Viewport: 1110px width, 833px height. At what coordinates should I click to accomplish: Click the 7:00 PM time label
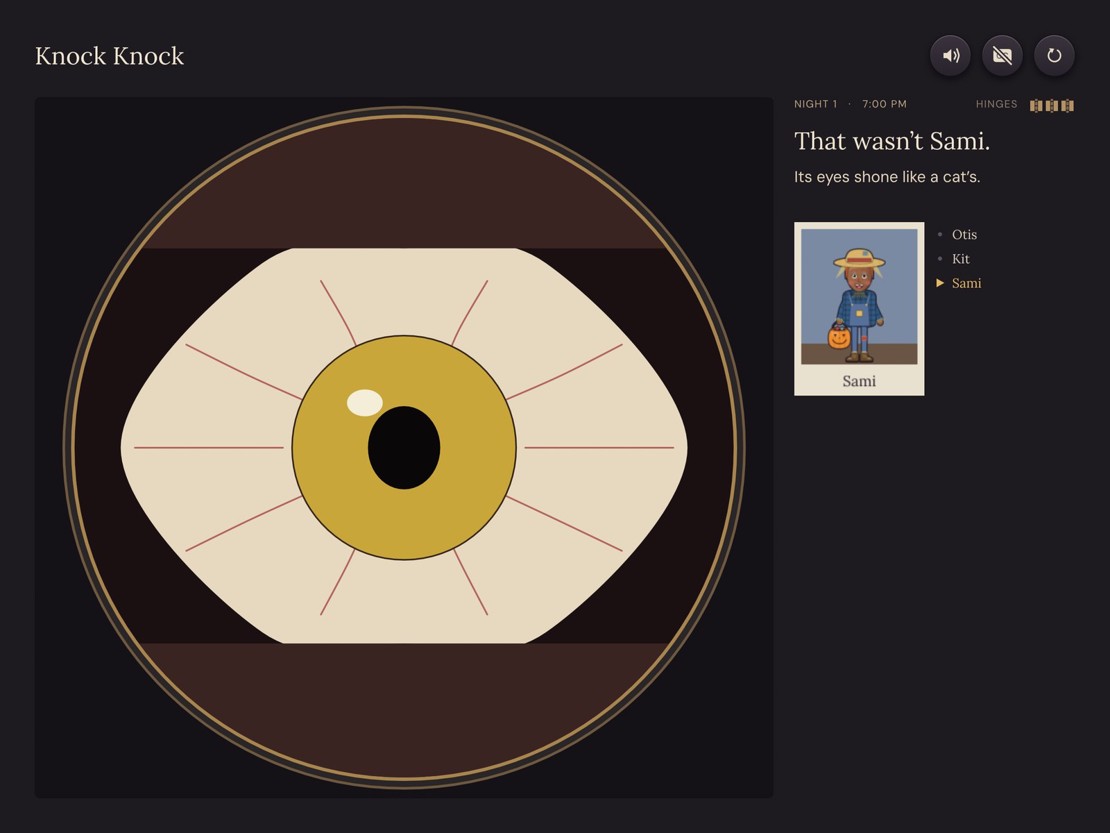[x=884, y=104]
